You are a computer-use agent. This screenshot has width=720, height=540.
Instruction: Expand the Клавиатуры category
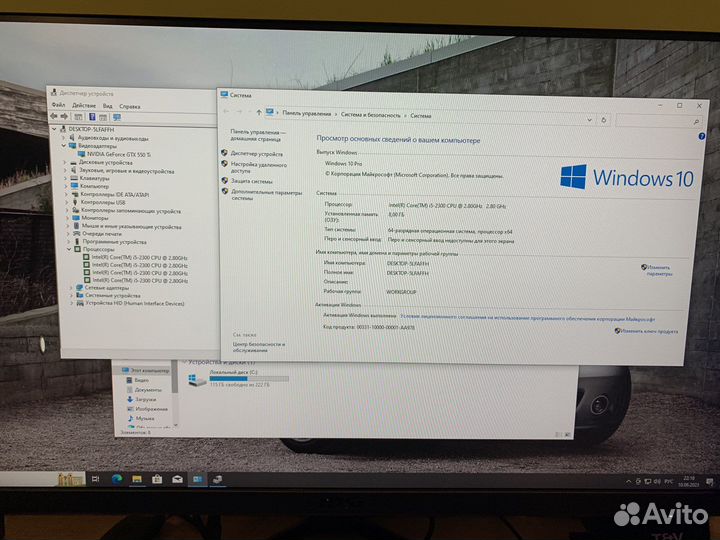tap(66, 178)
